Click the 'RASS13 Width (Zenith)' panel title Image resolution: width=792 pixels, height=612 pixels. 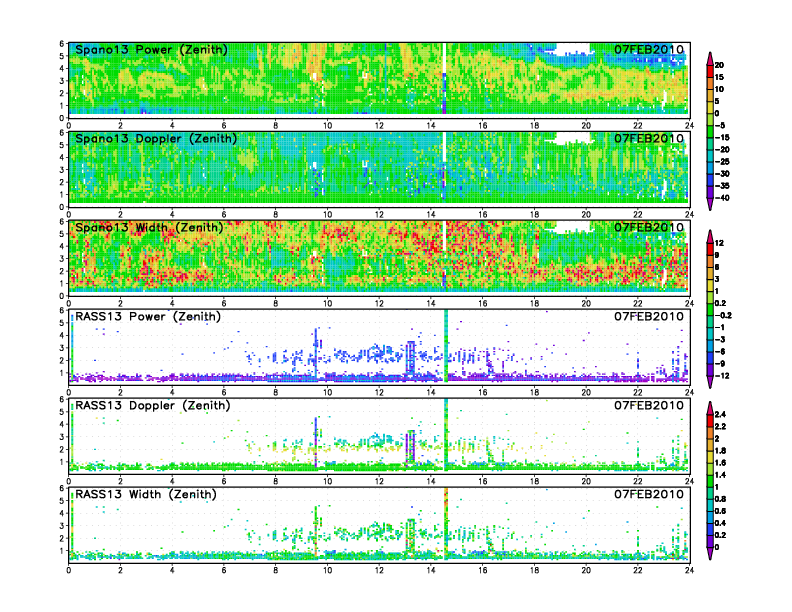pos(145,494)
